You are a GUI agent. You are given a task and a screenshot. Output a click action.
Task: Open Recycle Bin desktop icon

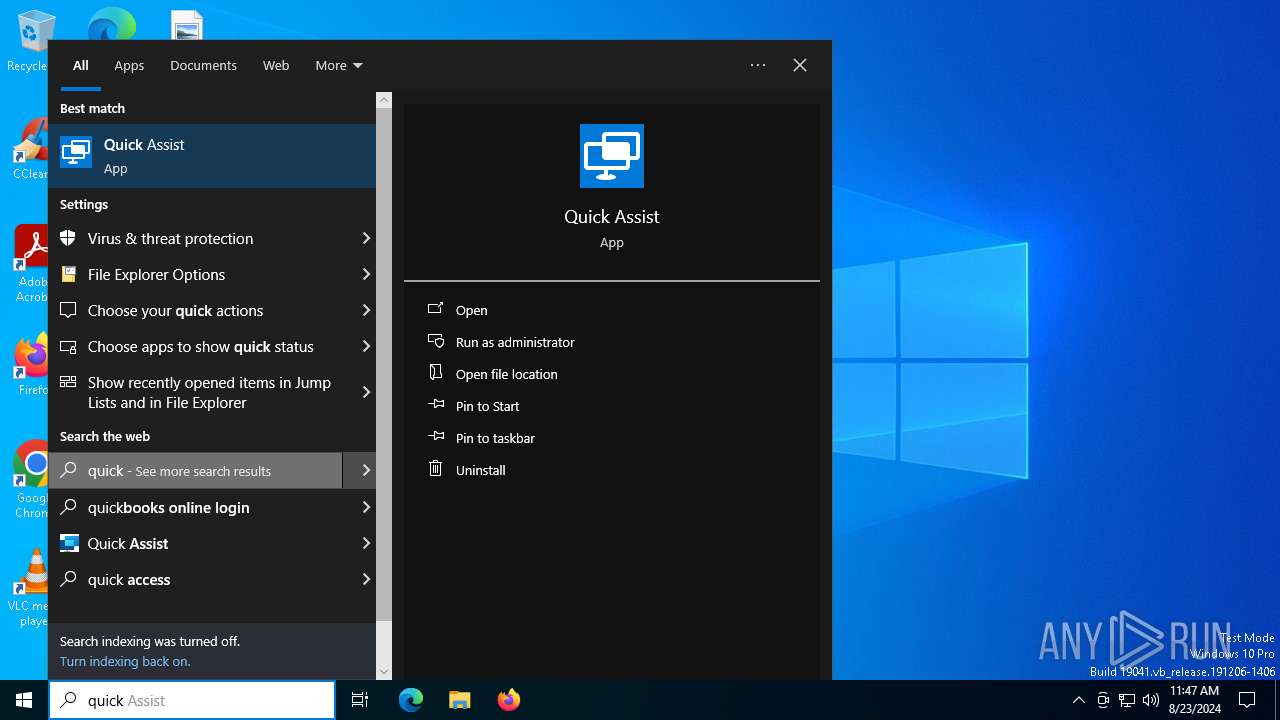(32, 40)
